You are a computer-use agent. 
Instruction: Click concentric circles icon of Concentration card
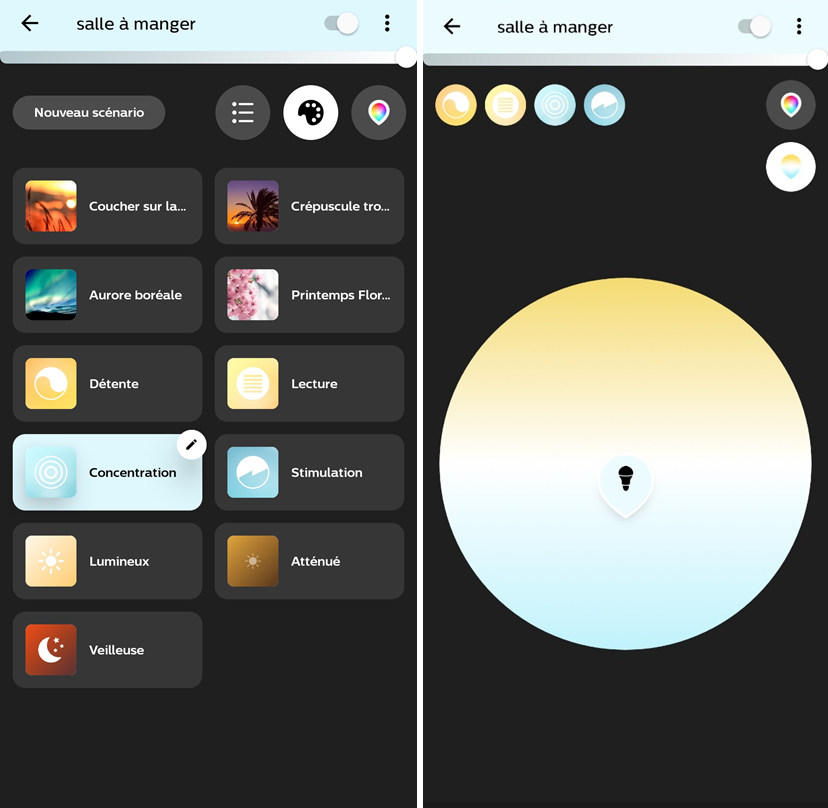[51, 472]
